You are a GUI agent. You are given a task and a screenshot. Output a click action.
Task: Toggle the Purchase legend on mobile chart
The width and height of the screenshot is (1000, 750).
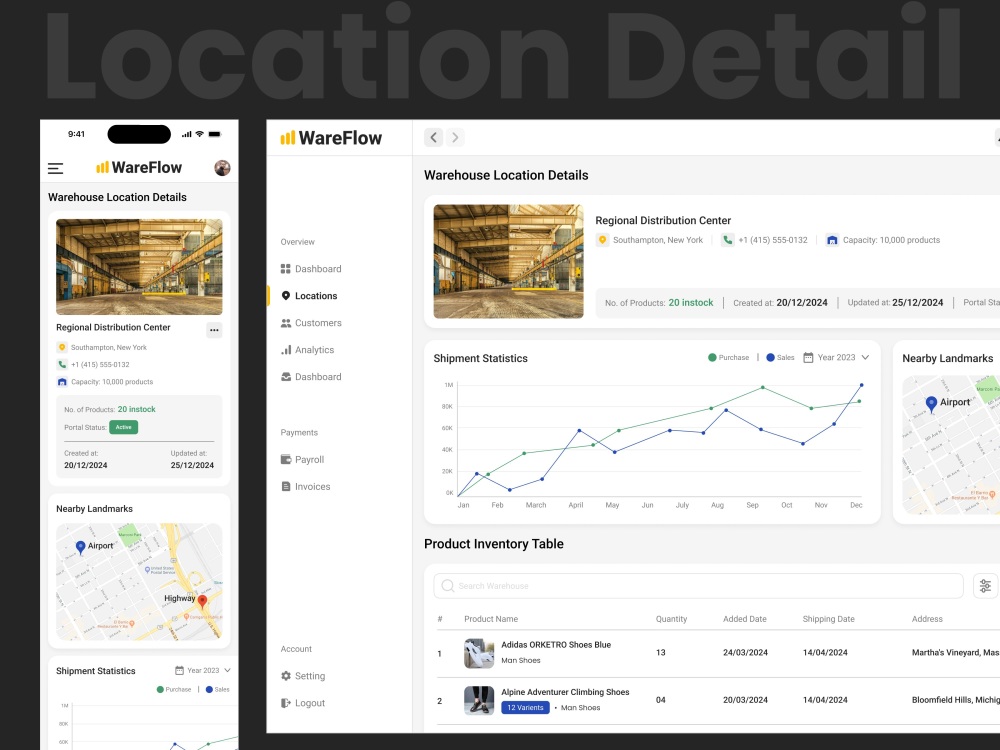[x=174, y=689]
